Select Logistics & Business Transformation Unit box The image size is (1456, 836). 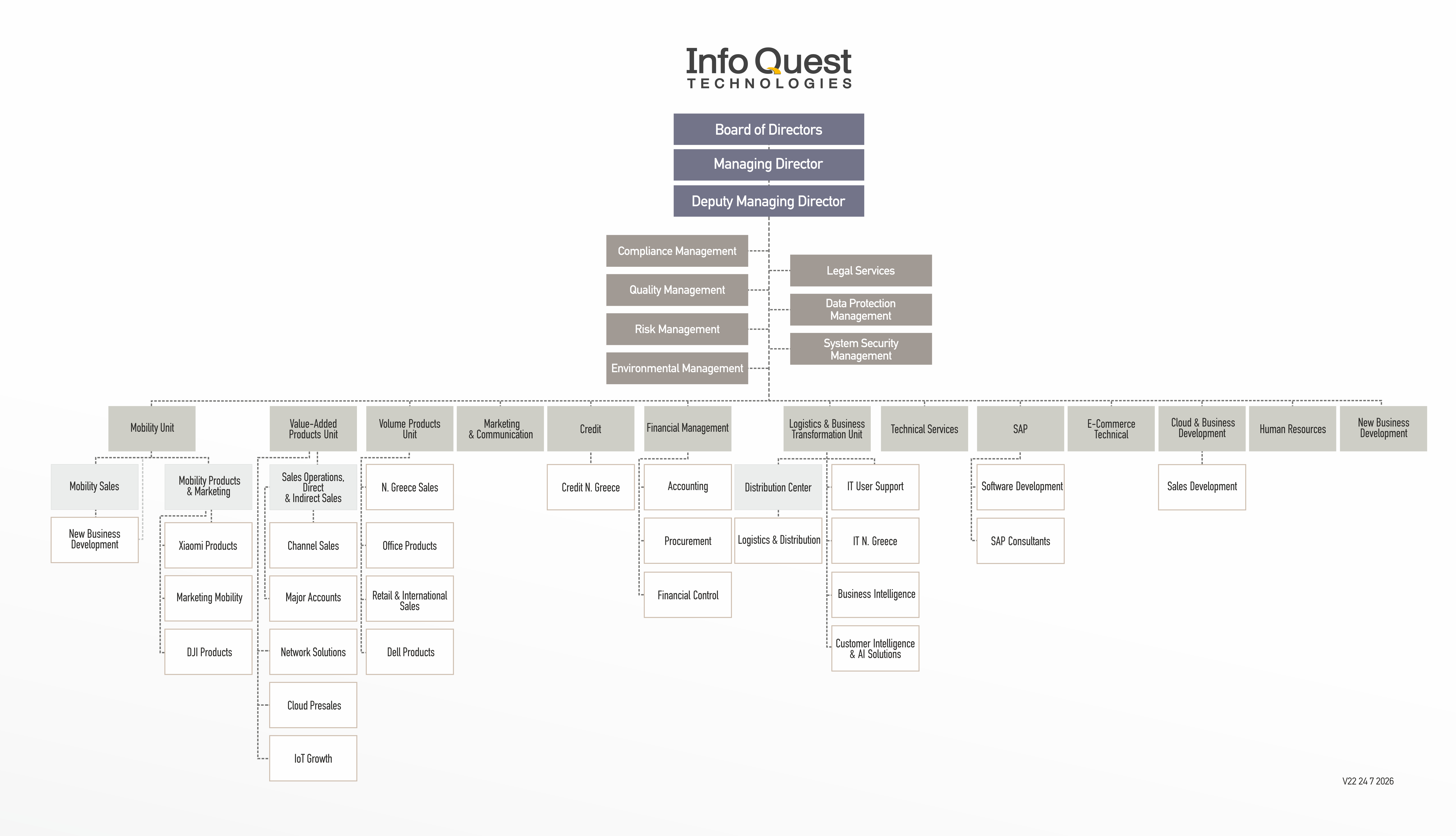click(x=827, y=428)
